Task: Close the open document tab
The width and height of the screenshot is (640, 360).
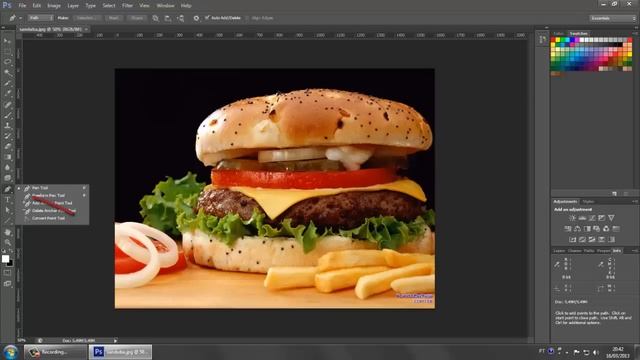Action: click(86, 29)
